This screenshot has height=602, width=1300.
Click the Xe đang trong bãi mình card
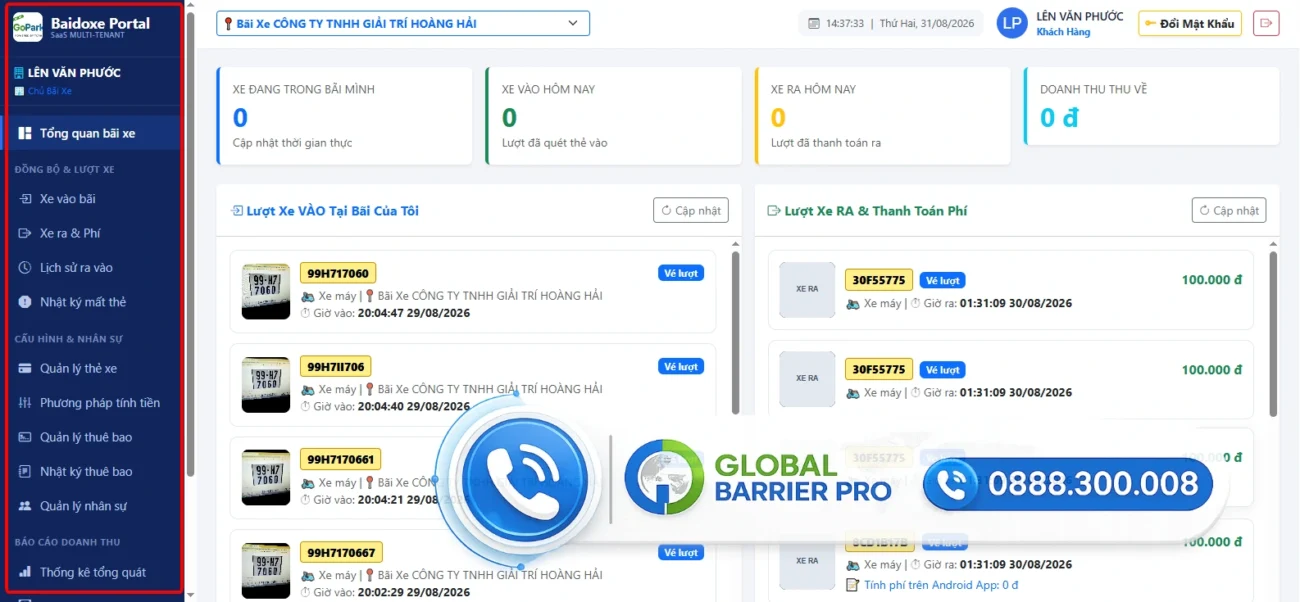(x=344, y=116)
